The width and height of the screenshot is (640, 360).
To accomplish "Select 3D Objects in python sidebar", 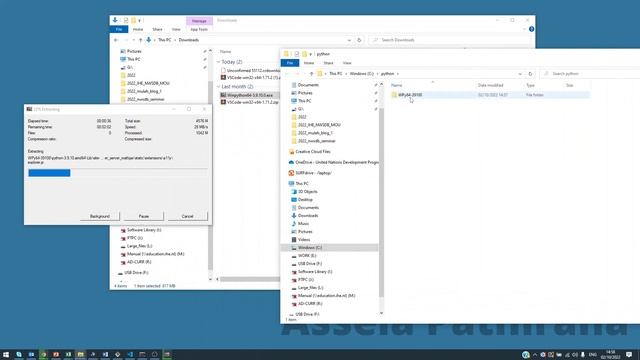I will click(x=307, y=191).
